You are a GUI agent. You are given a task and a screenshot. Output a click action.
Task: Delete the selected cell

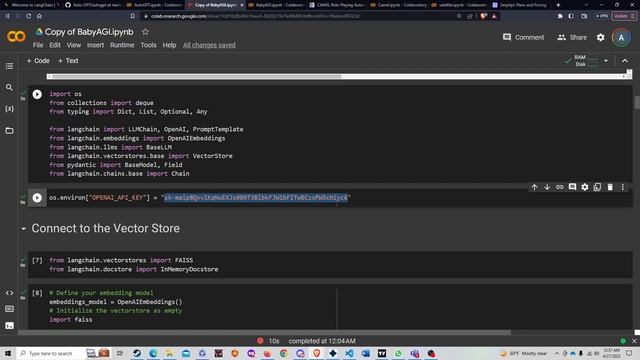click(x=610, y=187)
